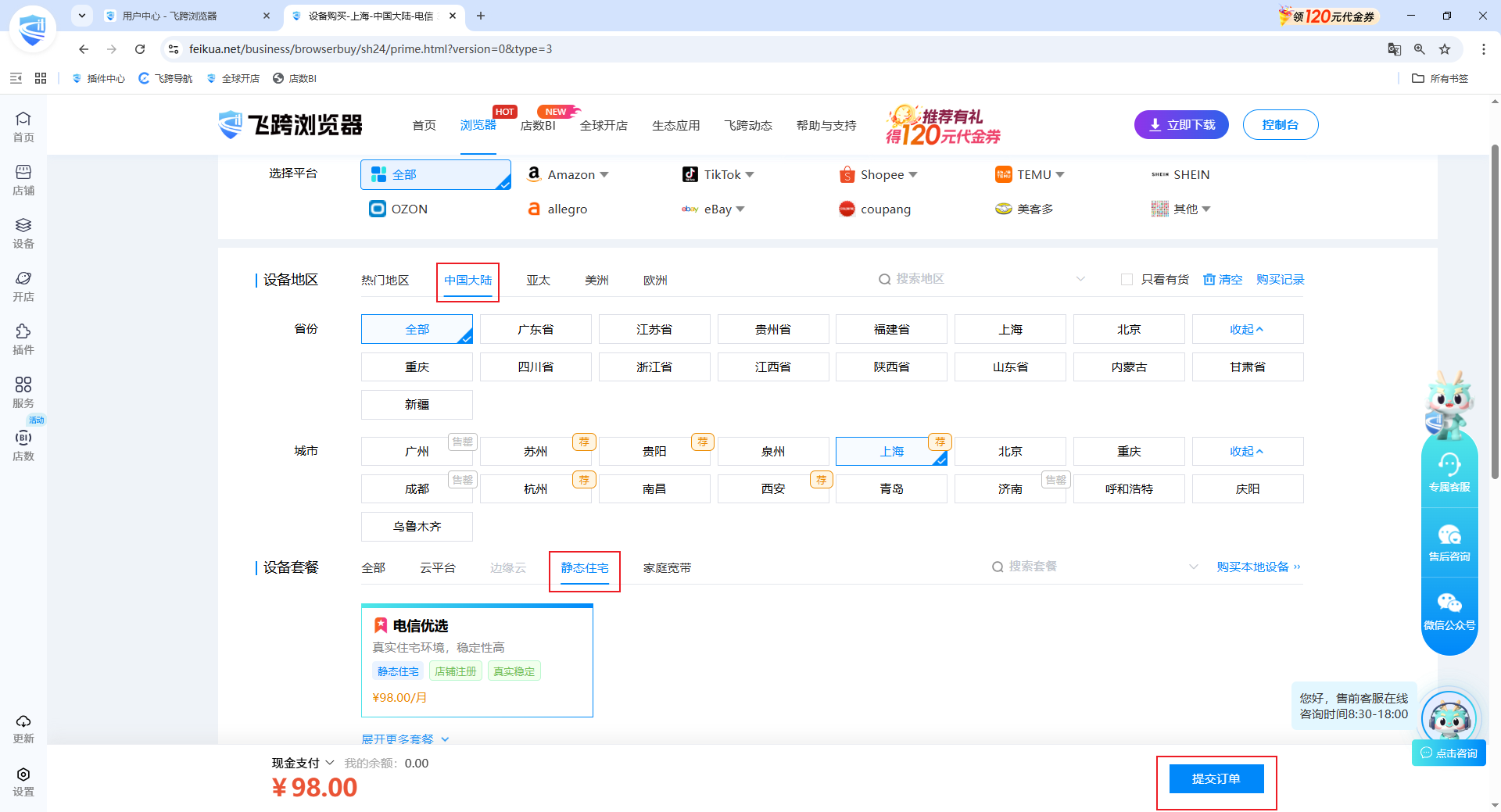Select the 电信优选 package card
Screen dimensions: 1501x812
(477, 660)
